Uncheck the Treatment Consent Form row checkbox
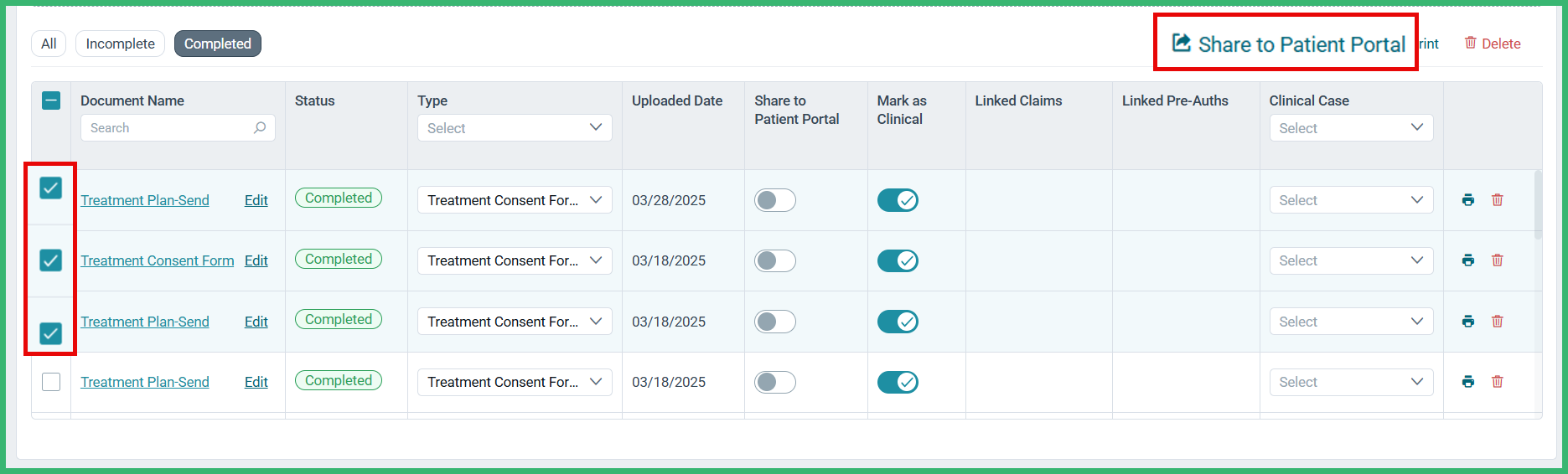 pyautogui.click(x=51, y=260)
